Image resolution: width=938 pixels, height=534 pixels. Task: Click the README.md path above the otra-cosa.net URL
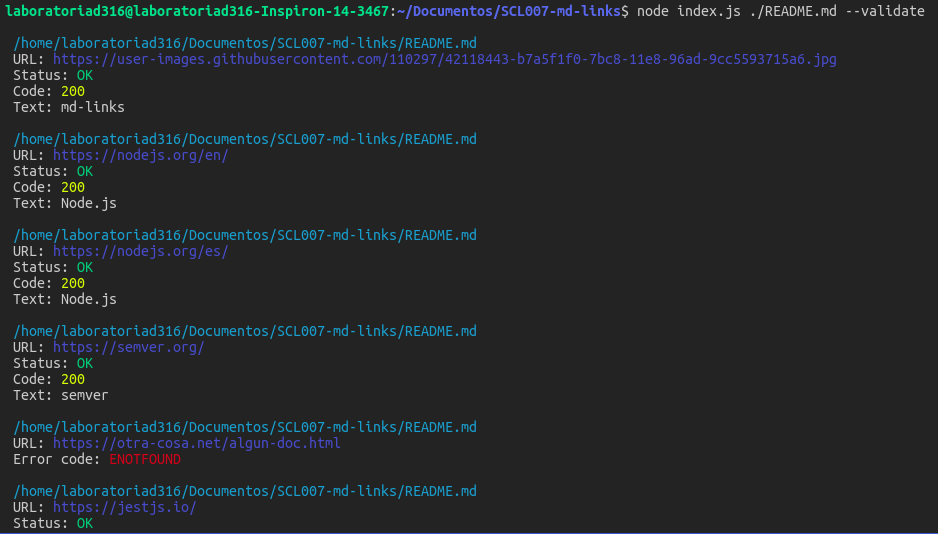click(245, 427)
